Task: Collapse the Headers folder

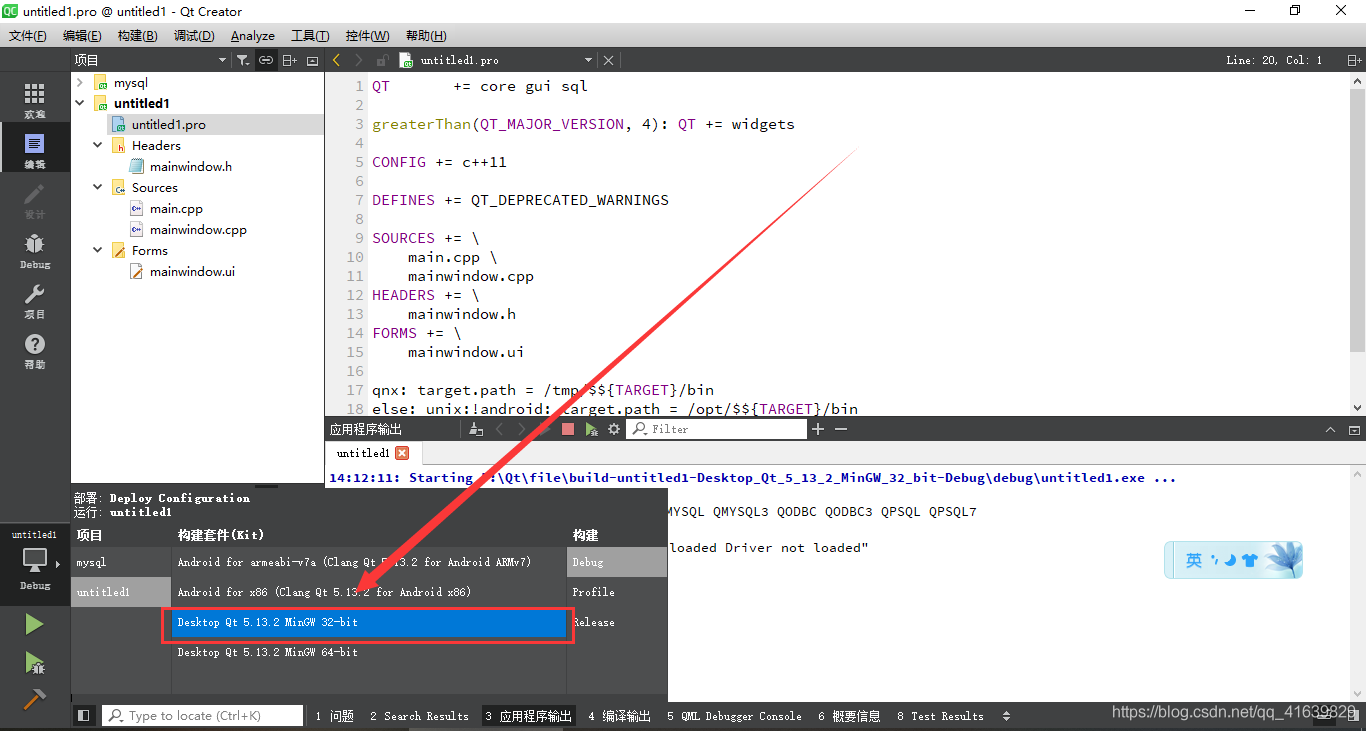Action: pyautogui.click(x=98, y=145)
